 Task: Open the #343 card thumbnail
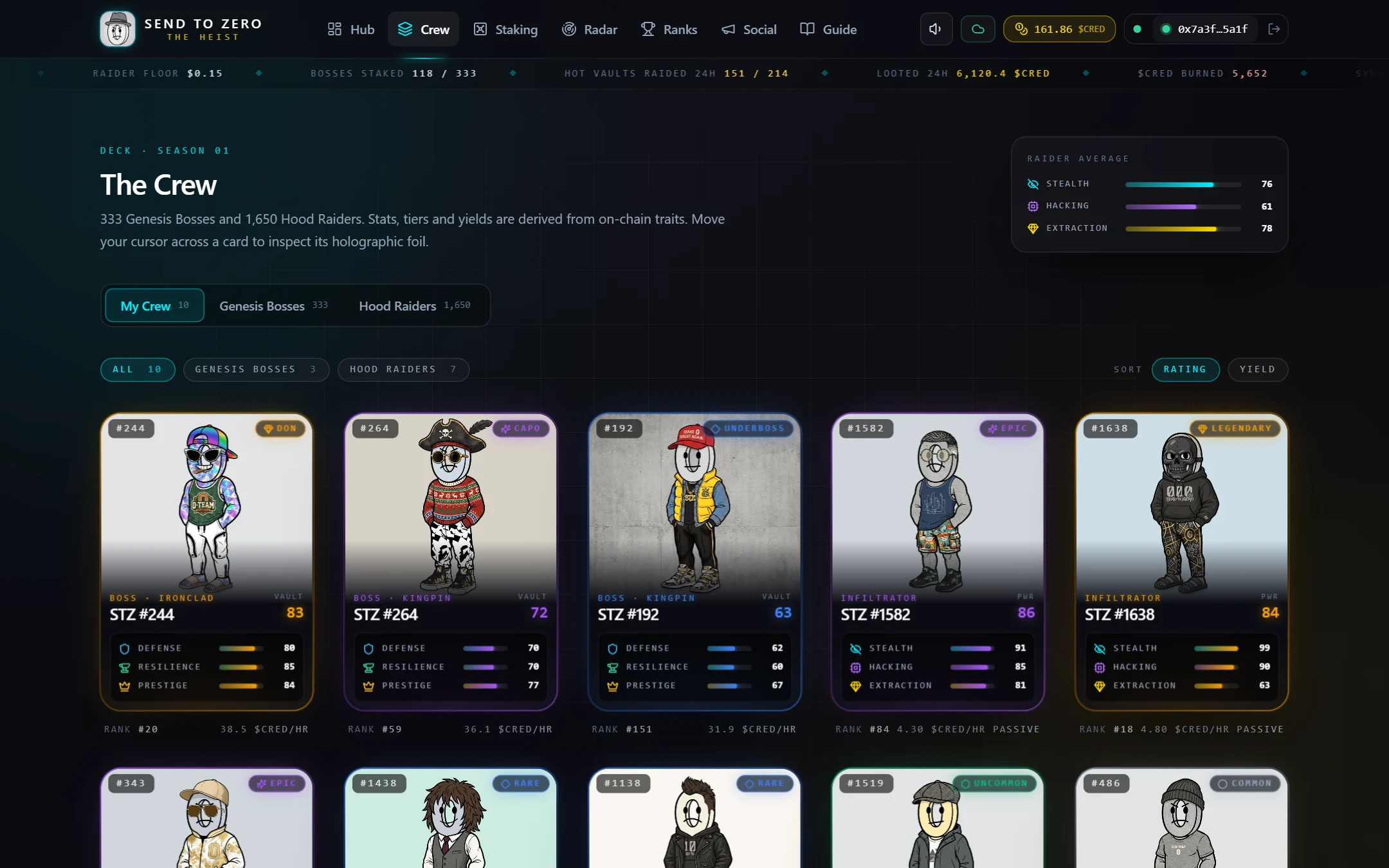tap(206, 818)
